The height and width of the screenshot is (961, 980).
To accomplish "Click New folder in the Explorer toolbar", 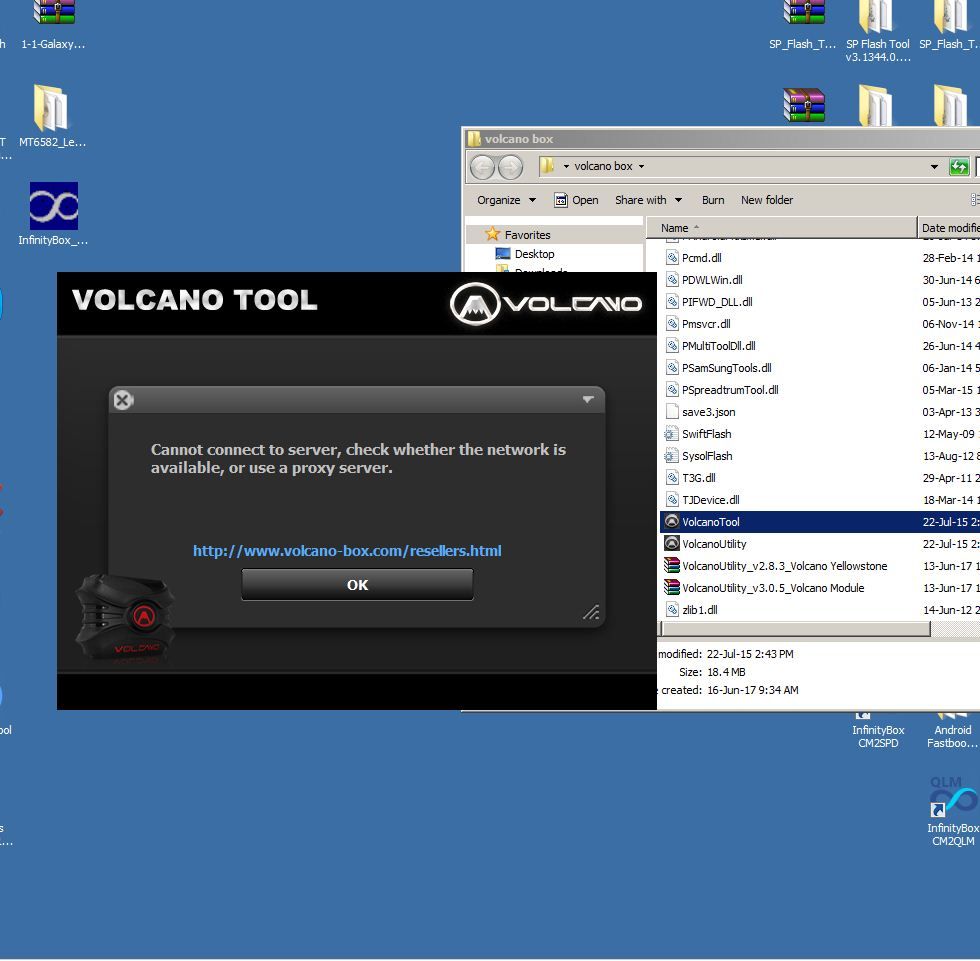I will 767,200.
